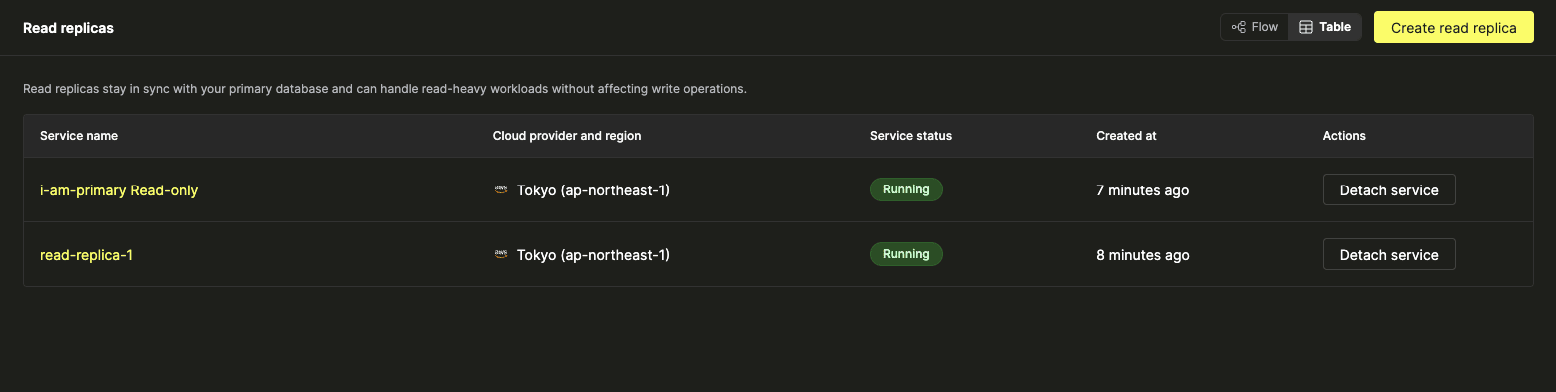This screenshot has height=392, width=1556.
Task: Click Running status badge for i-am-primary
Action: tap(906, 189)
